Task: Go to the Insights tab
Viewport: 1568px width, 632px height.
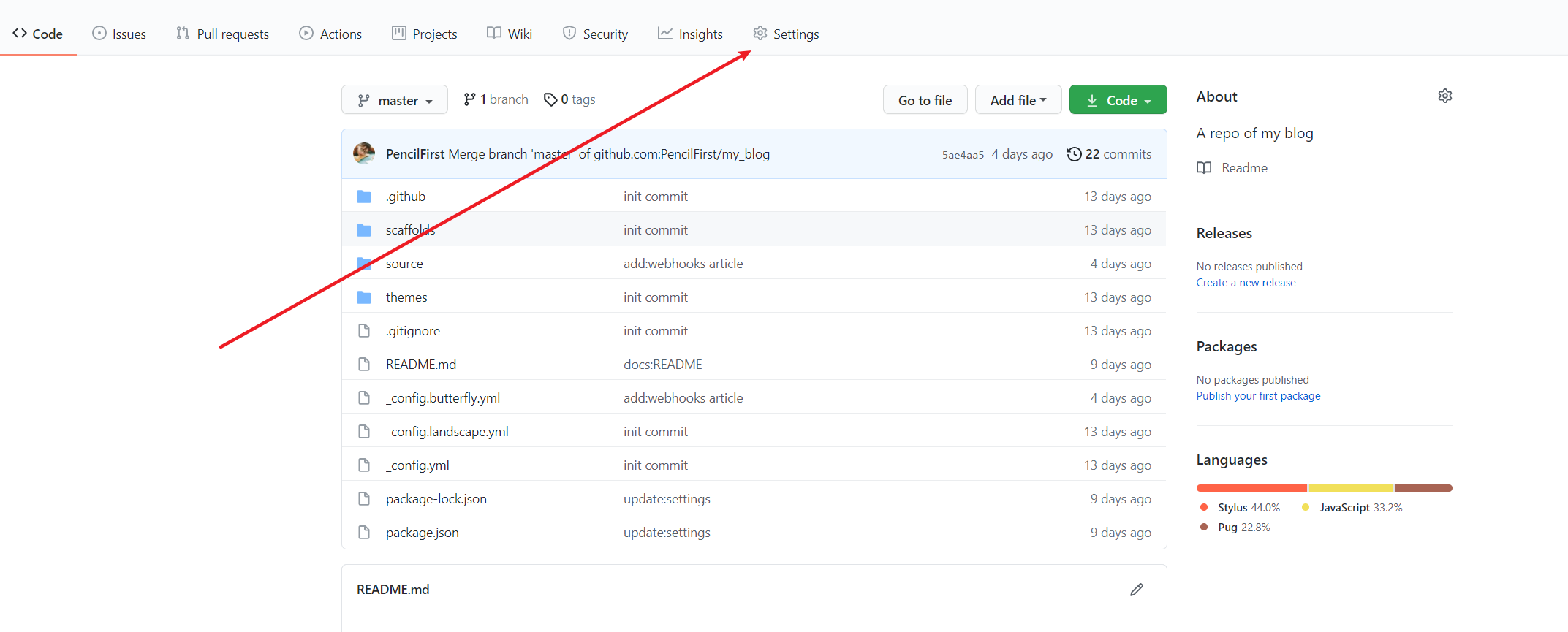Action: pos(690,34)
